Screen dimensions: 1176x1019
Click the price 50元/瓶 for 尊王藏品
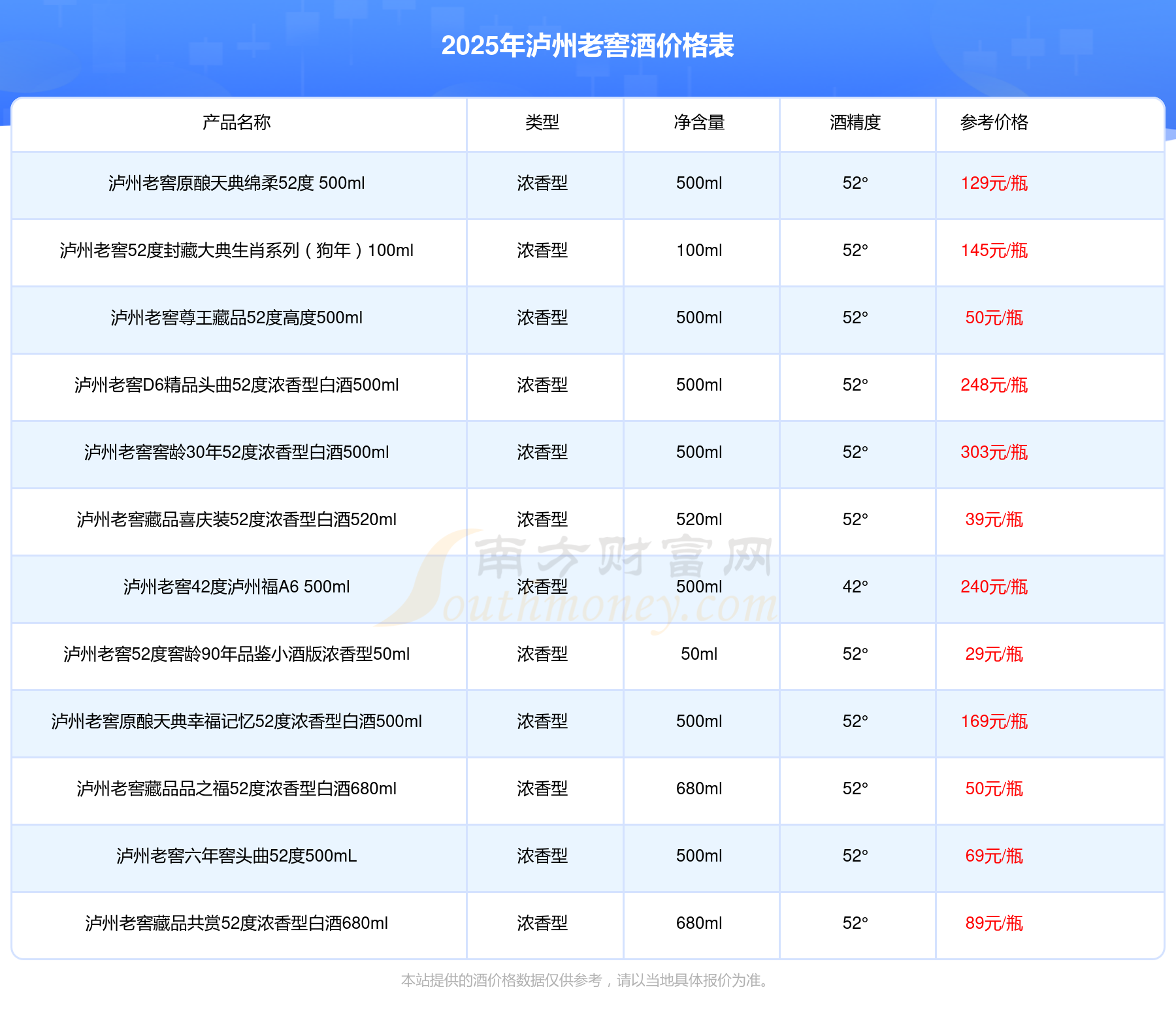tap(994, 317)
